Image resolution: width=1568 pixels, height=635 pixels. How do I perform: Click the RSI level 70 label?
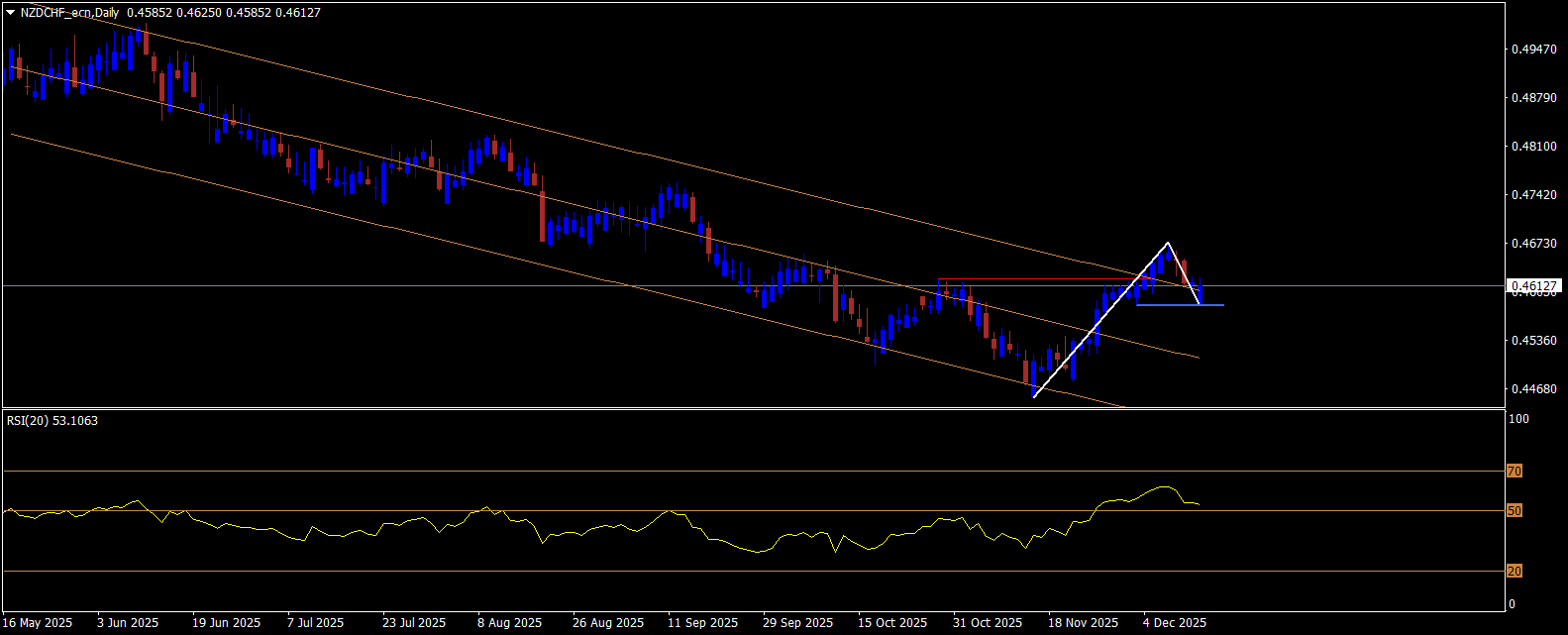tap(1514, 472)
